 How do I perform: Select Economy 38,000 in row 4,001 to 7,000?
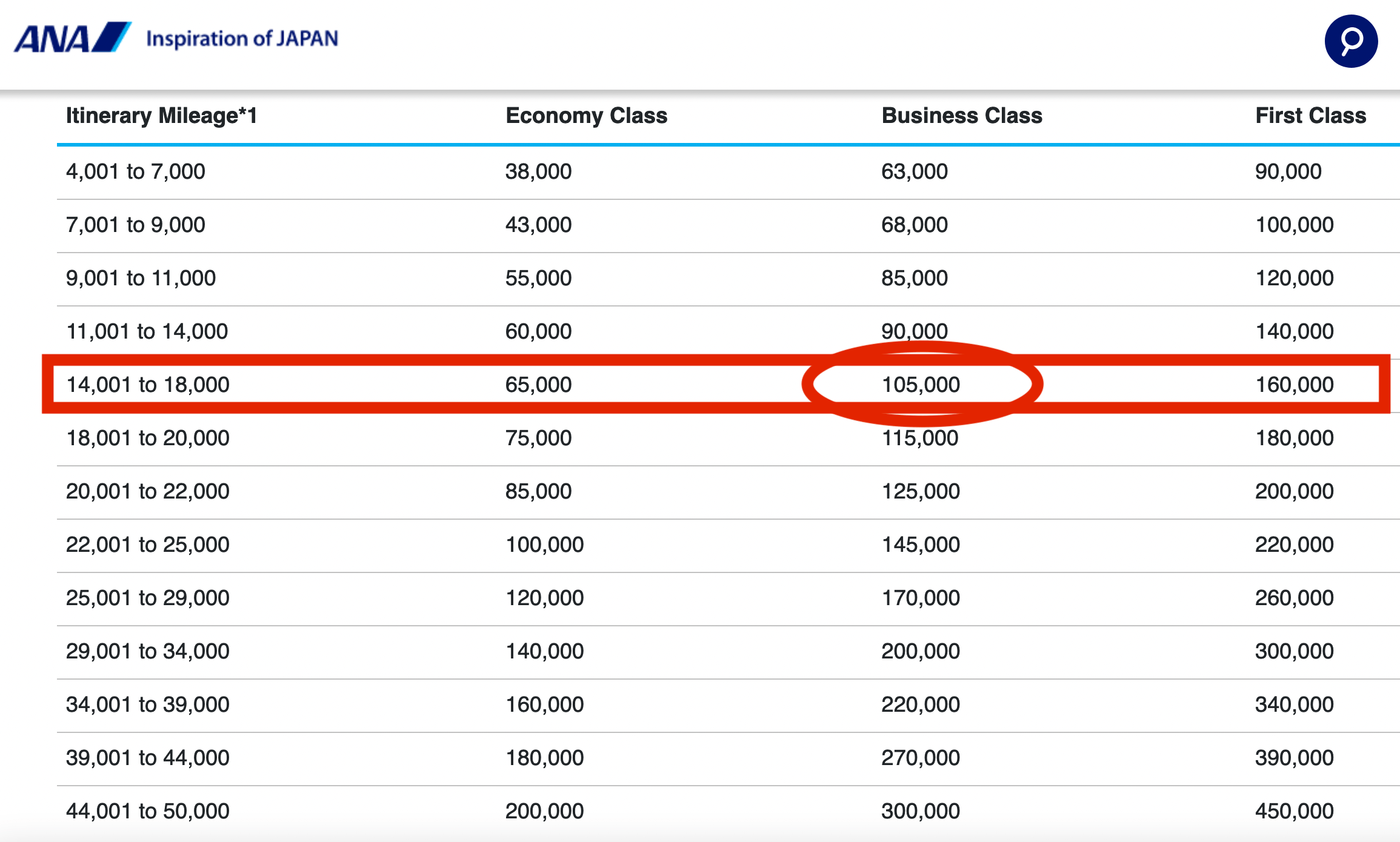click(539, 171)
